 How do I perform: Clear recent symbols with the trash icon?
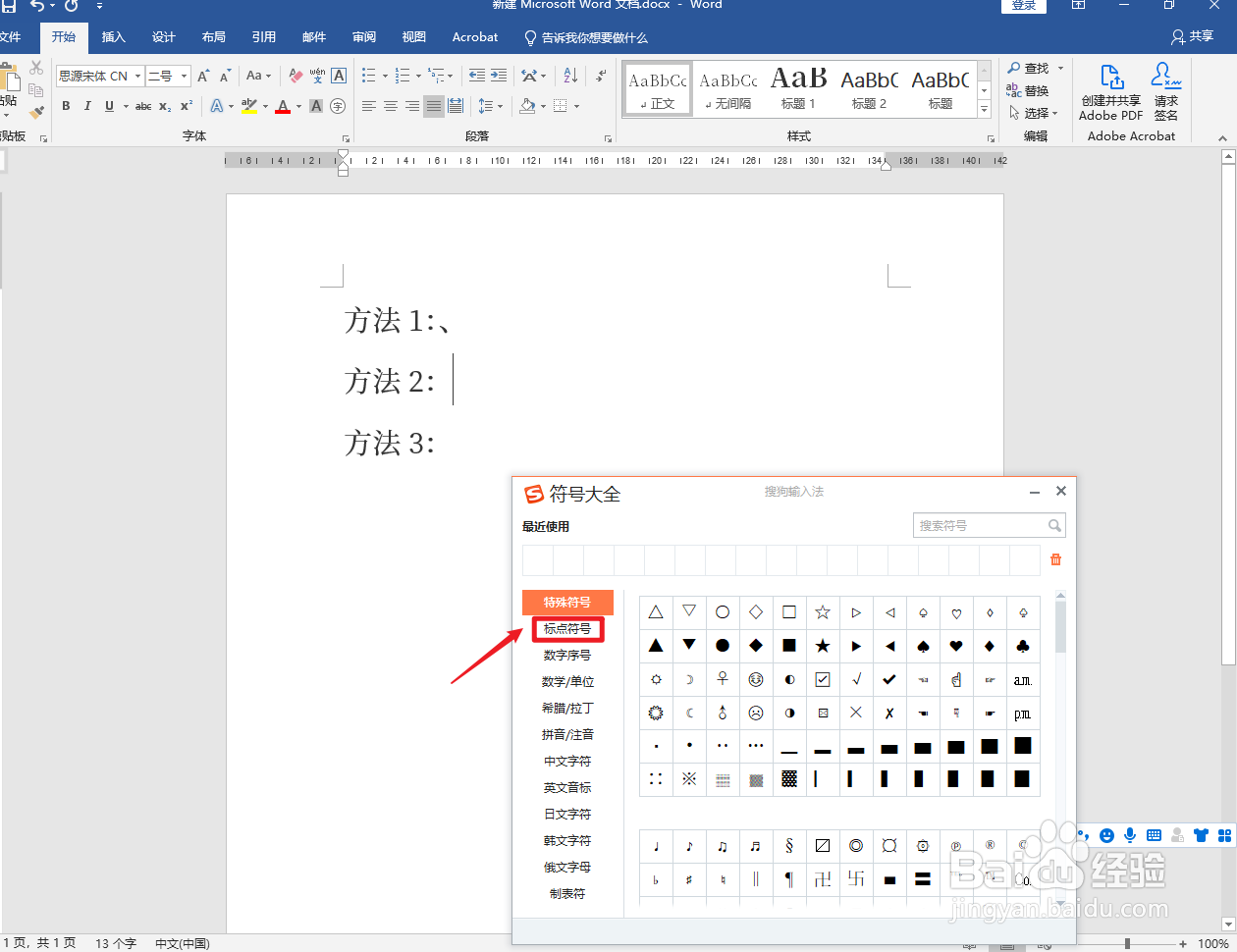pos(1055,558)
